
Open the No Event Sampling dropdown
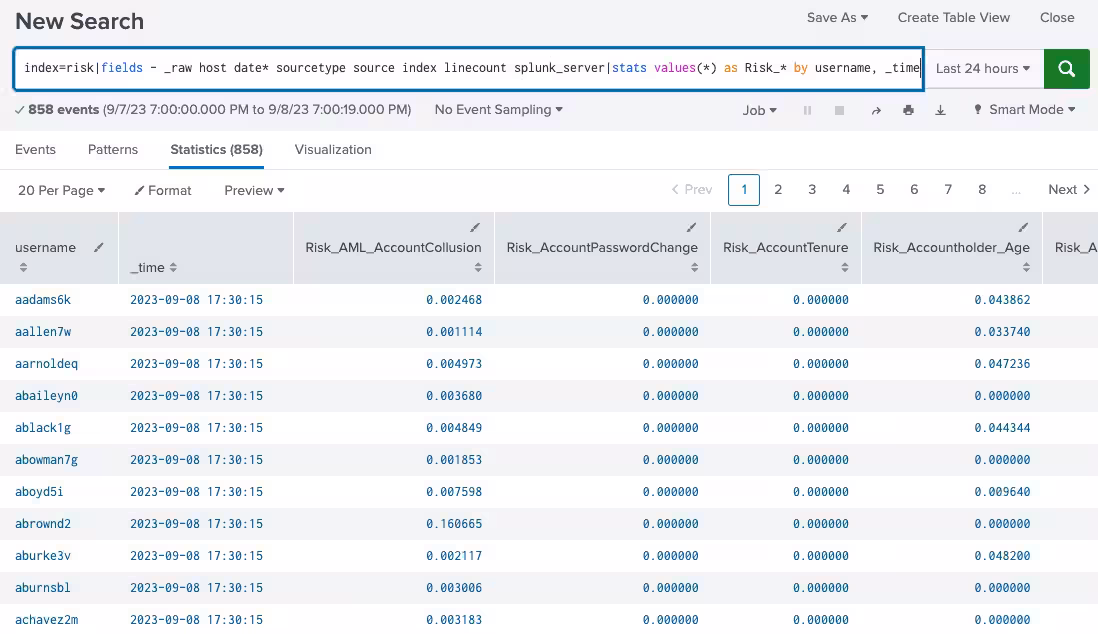pyautogui.click(x=498, y=110)
